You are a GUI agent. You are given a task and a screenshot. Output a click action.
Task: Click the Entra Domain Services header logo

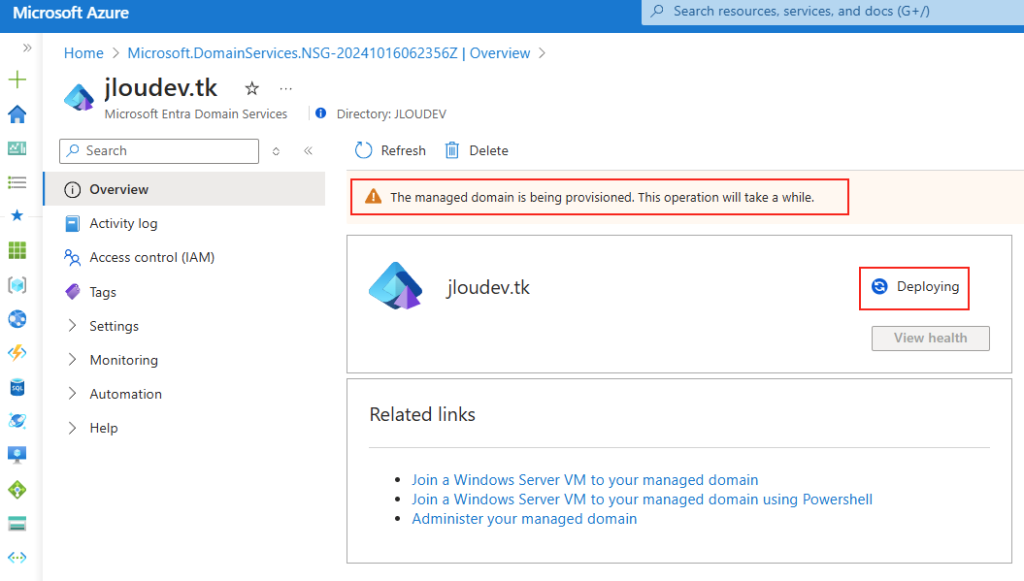point(79,97)
